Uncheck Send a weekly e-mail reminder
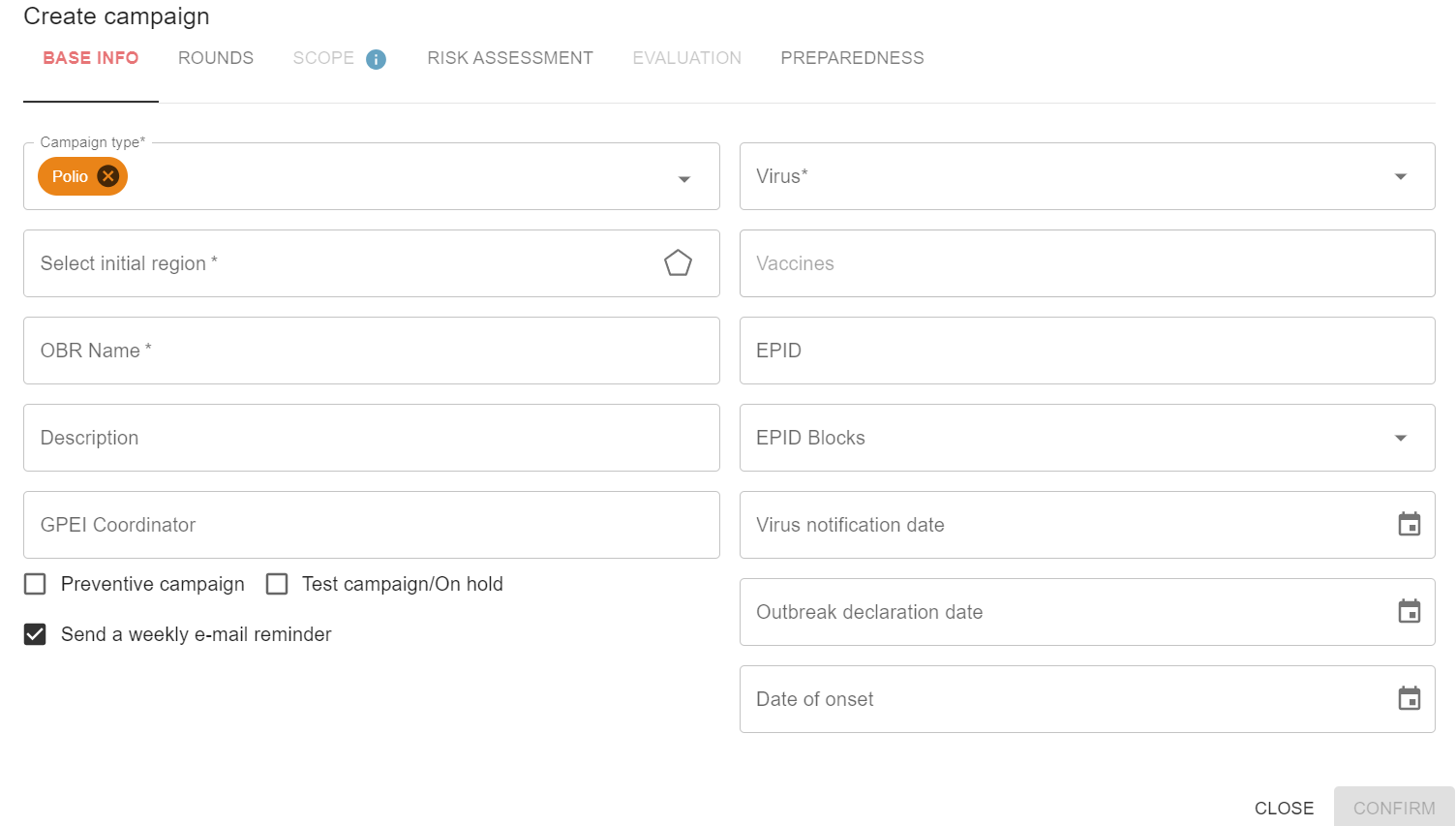Viewport: 1456px width, 826px height. 36,634
